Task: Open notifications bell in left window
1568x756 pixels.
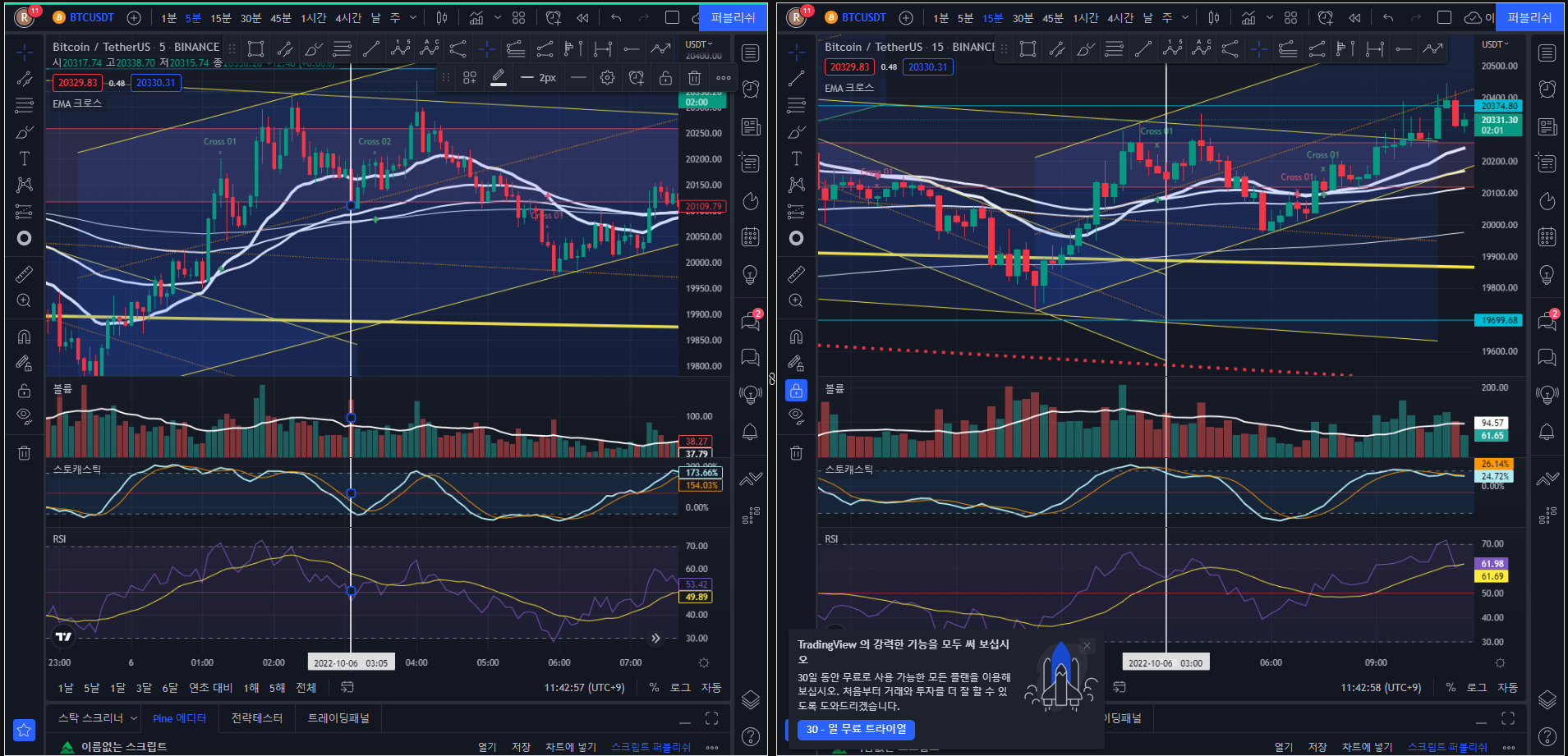Action: 750,432
